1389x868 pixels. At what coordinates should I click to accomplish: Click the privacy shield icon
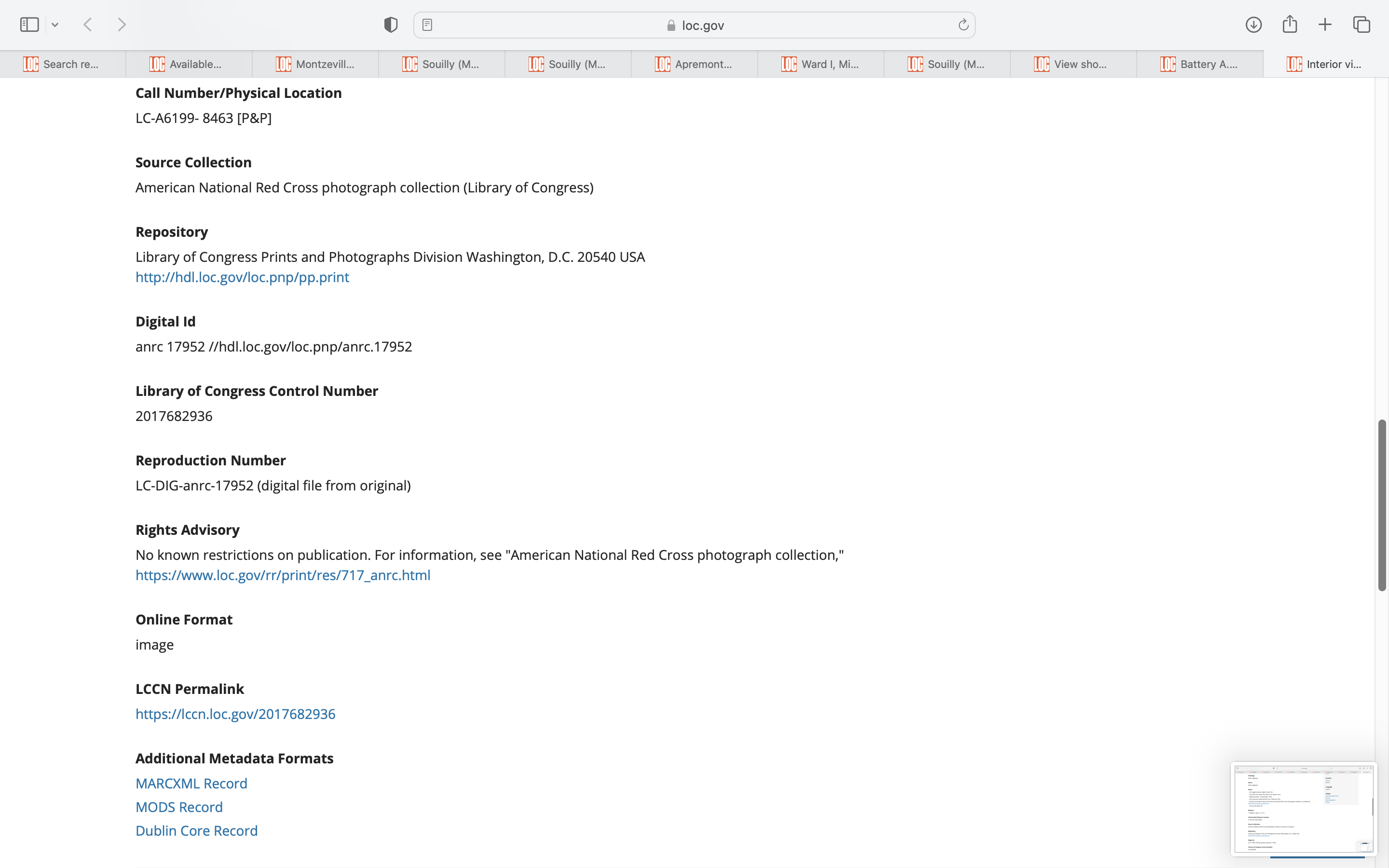click(390, 25)
